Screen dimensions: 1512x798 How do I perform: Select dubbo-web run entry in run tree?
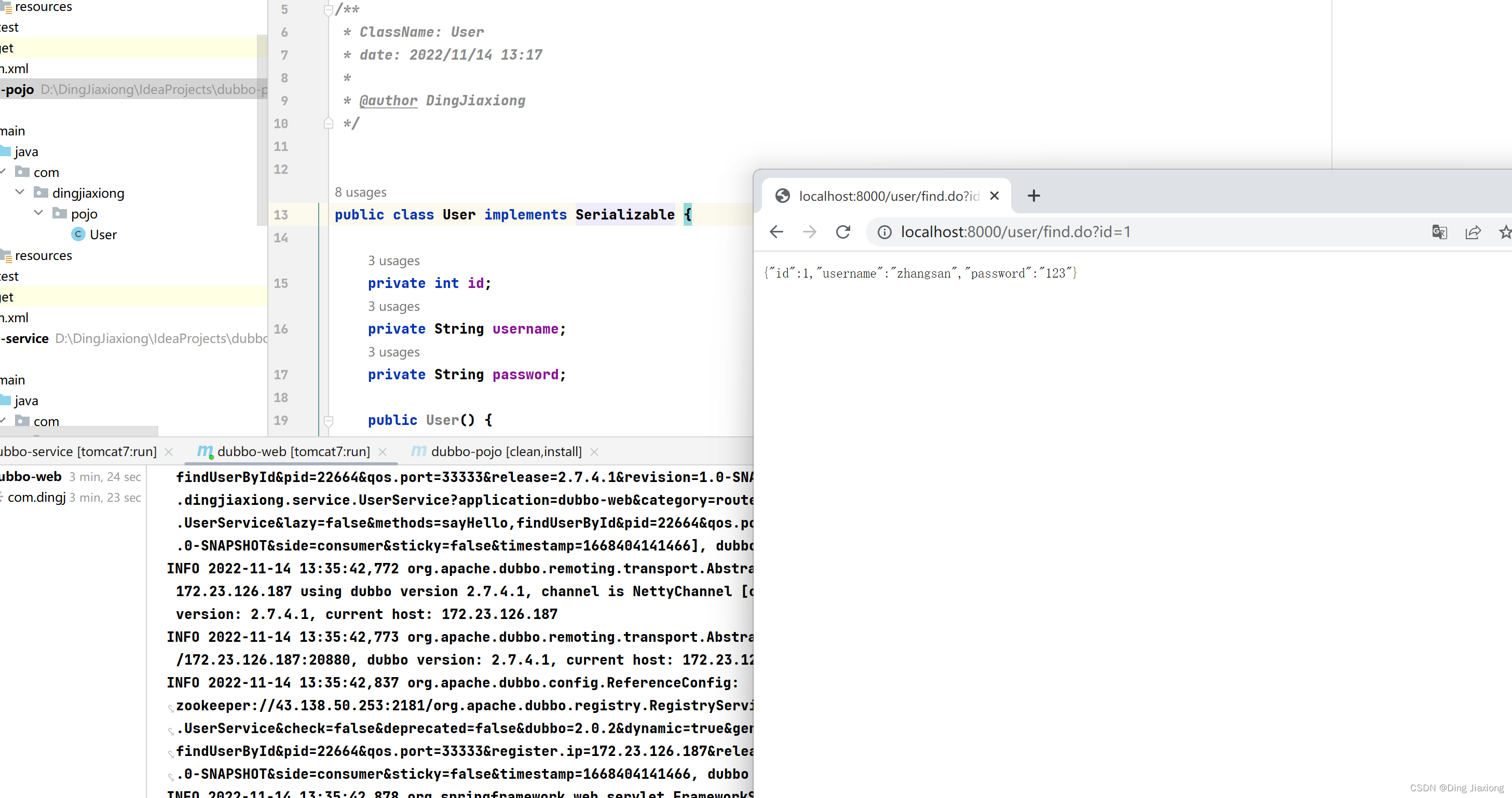point(71,476)
